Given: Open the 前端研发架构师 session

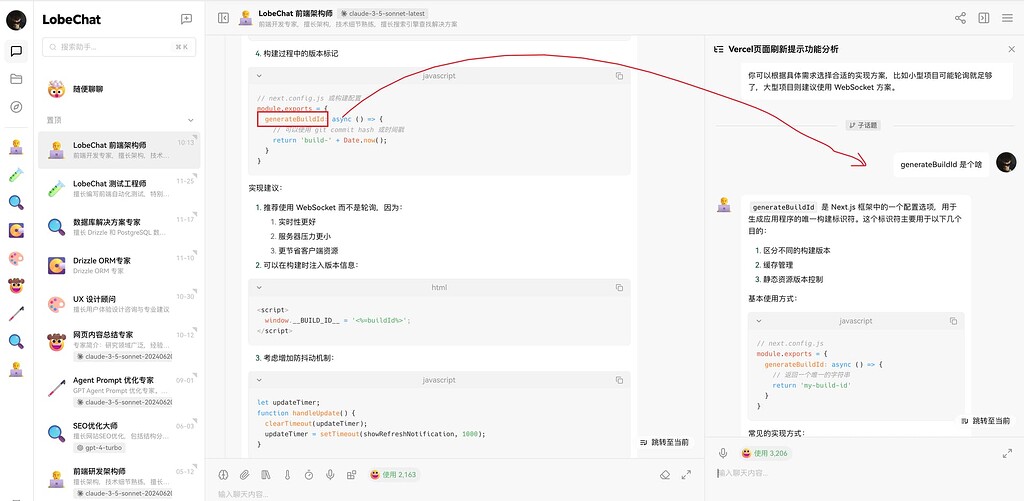Looking at the screenshot, I should click(x=119, y=481).
